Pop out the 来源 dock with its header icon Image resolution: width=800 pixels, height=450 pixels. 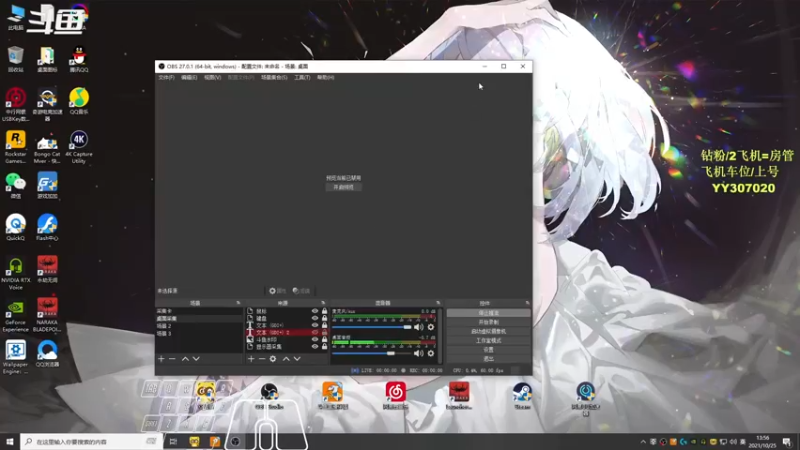323,303
